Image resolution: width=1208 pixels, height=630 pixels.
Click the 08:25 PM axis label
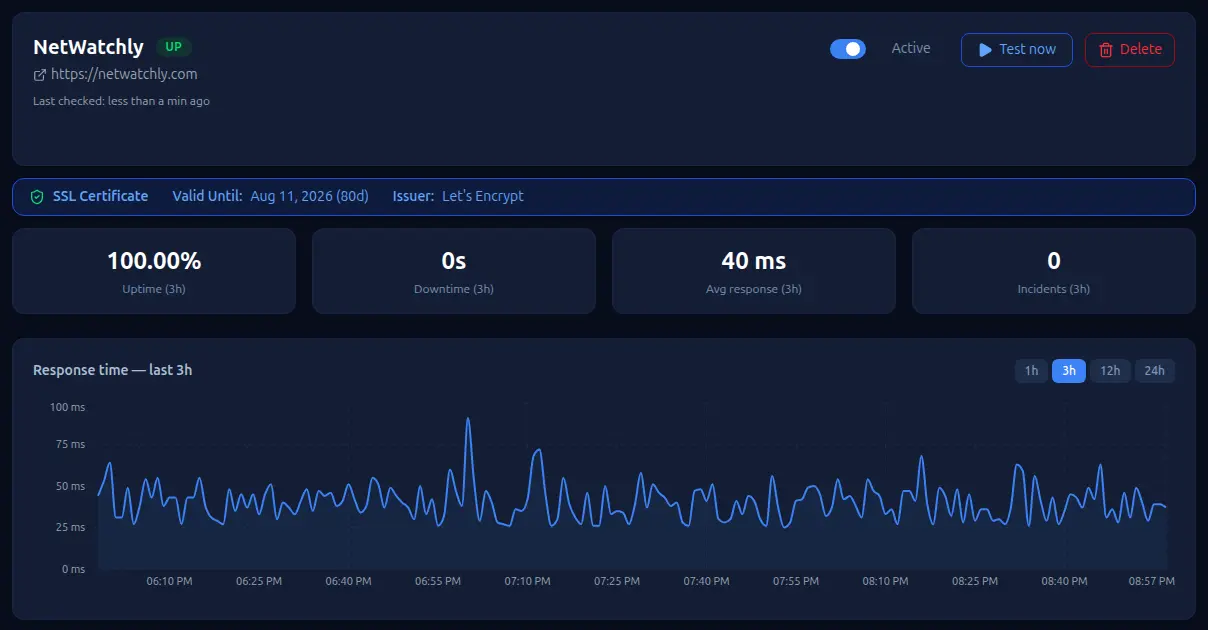975,581
